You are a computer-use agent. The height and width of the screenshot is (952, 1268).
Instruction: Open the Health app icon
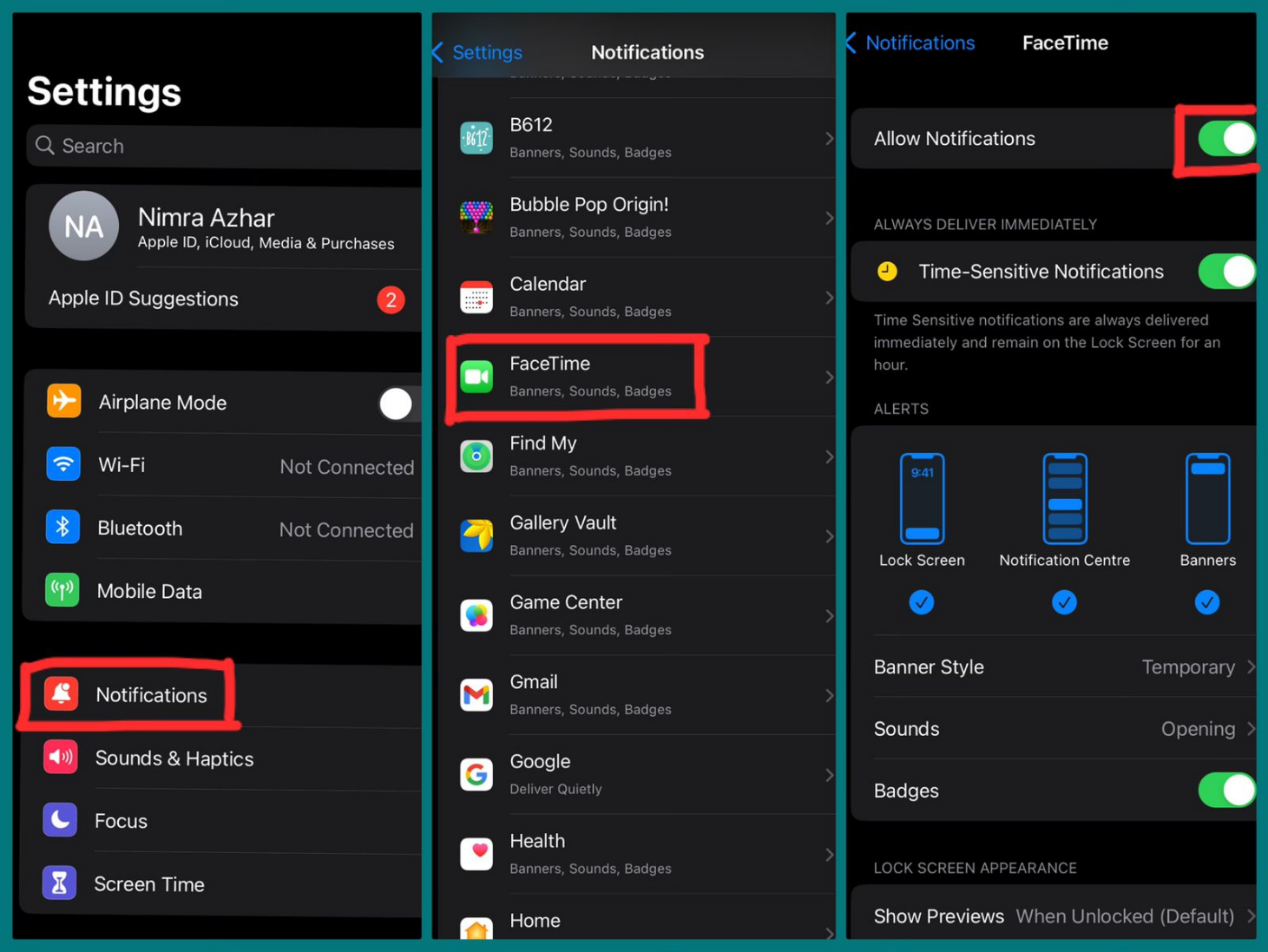(476, 853)
